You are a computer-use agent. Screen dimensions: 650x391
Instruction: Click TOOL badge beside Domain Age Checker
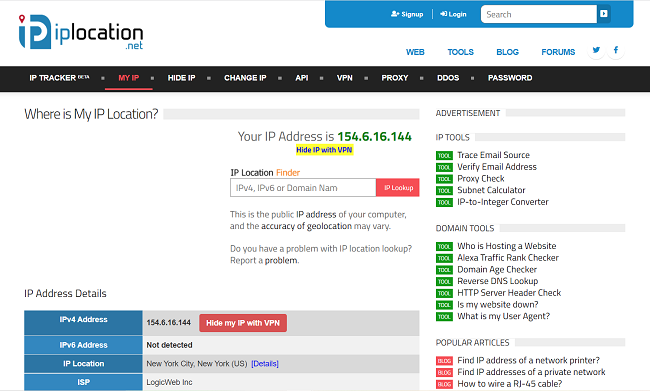click(x=444, y=270)
